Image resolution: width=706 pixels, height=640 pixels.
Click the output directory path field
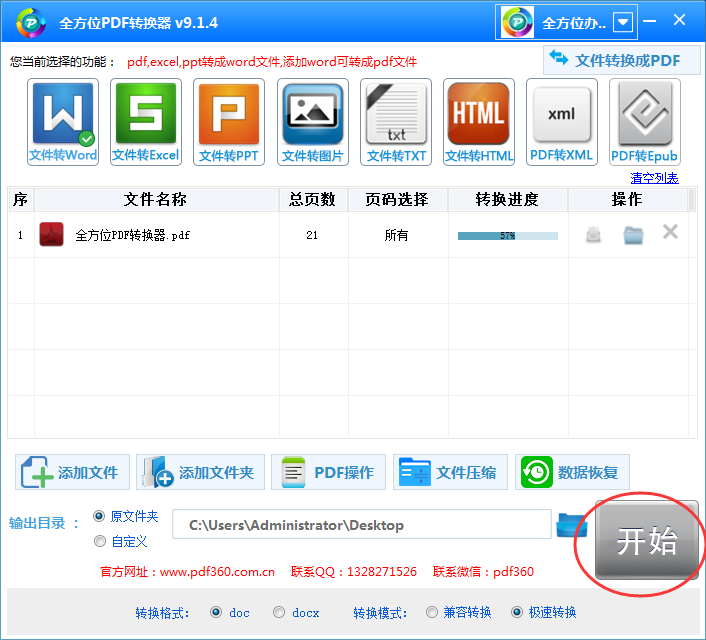click(362, 524)
